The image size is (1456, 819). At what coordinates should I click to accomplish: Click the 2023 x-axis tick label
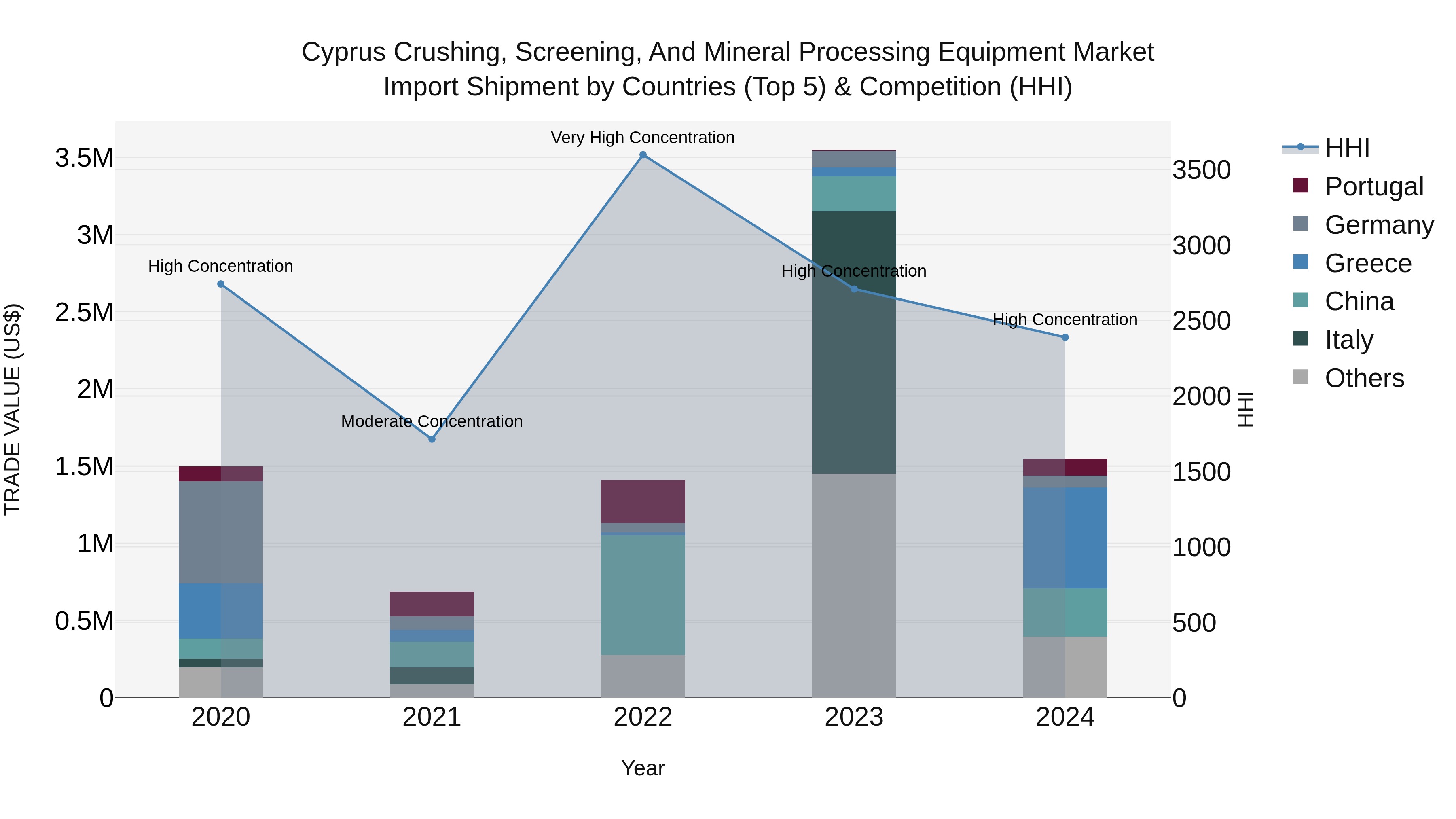[854, 717]
